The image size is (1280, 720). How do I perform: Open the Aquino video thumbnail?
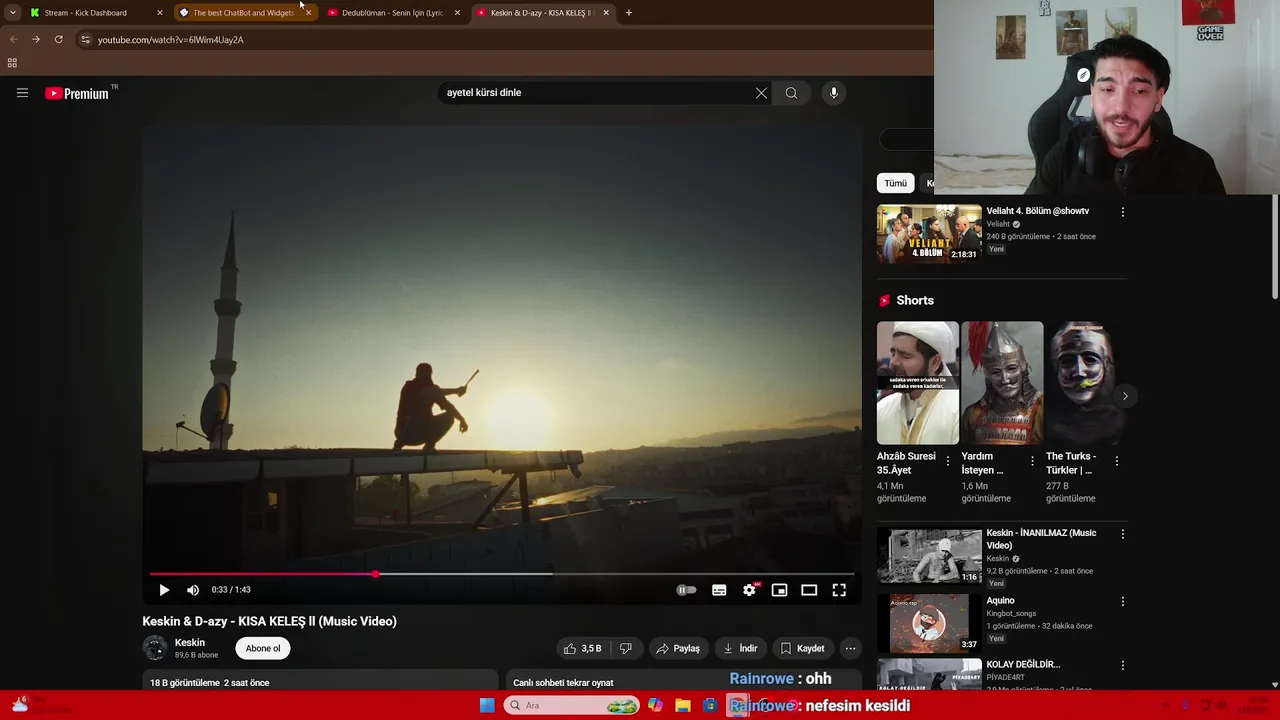coord(929,623)
